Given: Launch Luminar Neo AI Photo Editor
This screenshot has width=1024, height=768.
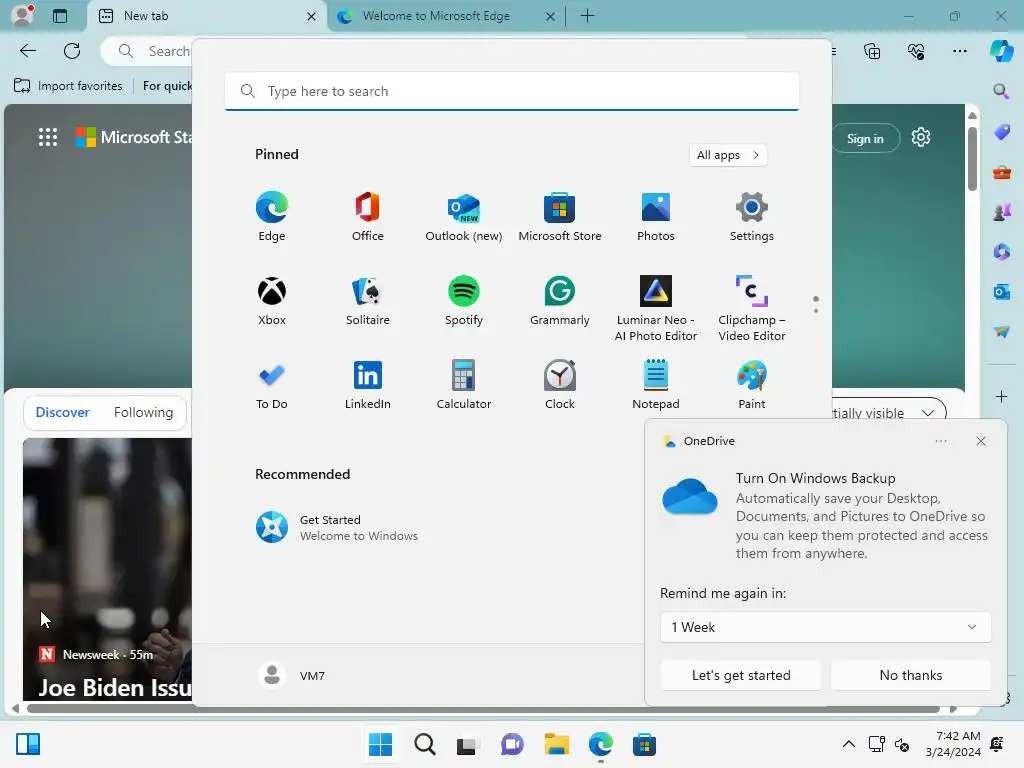Looking at the screenshot, I should [656, 308].
